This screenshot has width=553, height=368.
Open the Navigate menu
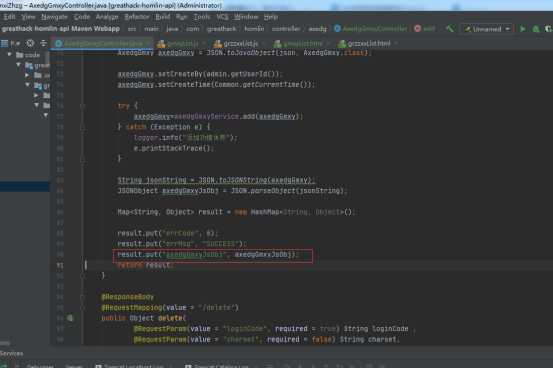tap(54, 17)
